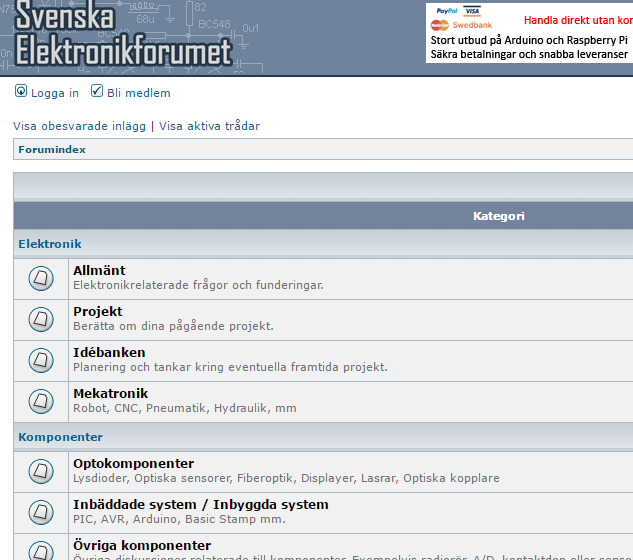Image resolution: width=633 pixels, height=560 pixels.
Task: Click 'Stort utbud på Arduino och Raspberry Pi'
Action: 529,40
